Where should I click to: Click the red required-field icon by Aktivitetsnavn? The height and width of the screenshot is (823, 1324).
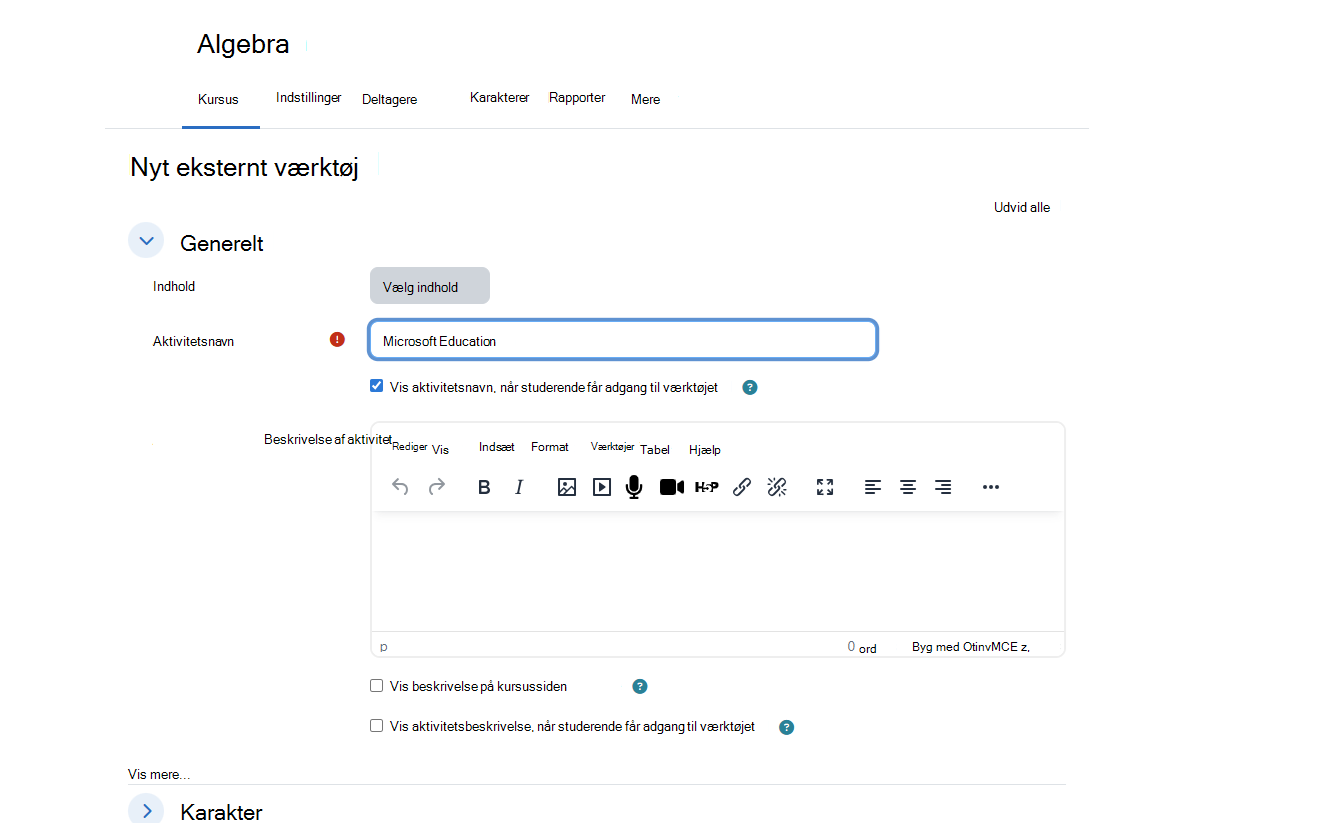tap(337, 340)
